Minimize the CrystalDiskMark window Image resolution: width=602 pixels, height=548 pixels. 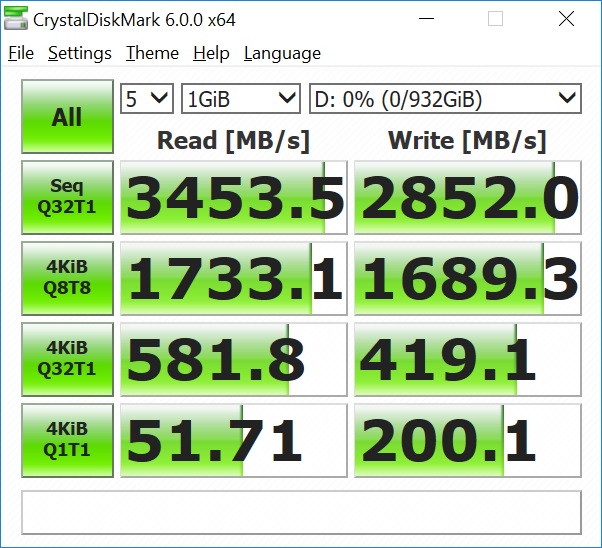point(426,18)
